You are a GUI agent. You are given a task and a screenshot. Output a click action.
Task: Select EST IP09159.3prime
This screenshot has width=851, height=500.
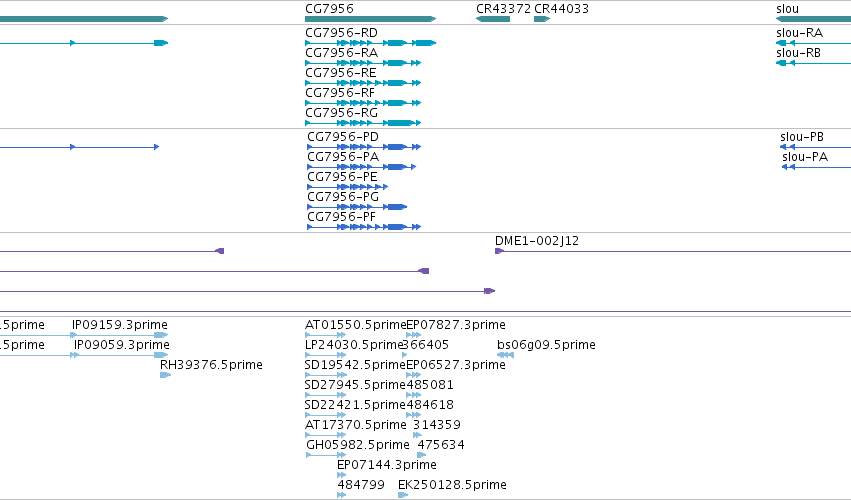tap(119, 335)
